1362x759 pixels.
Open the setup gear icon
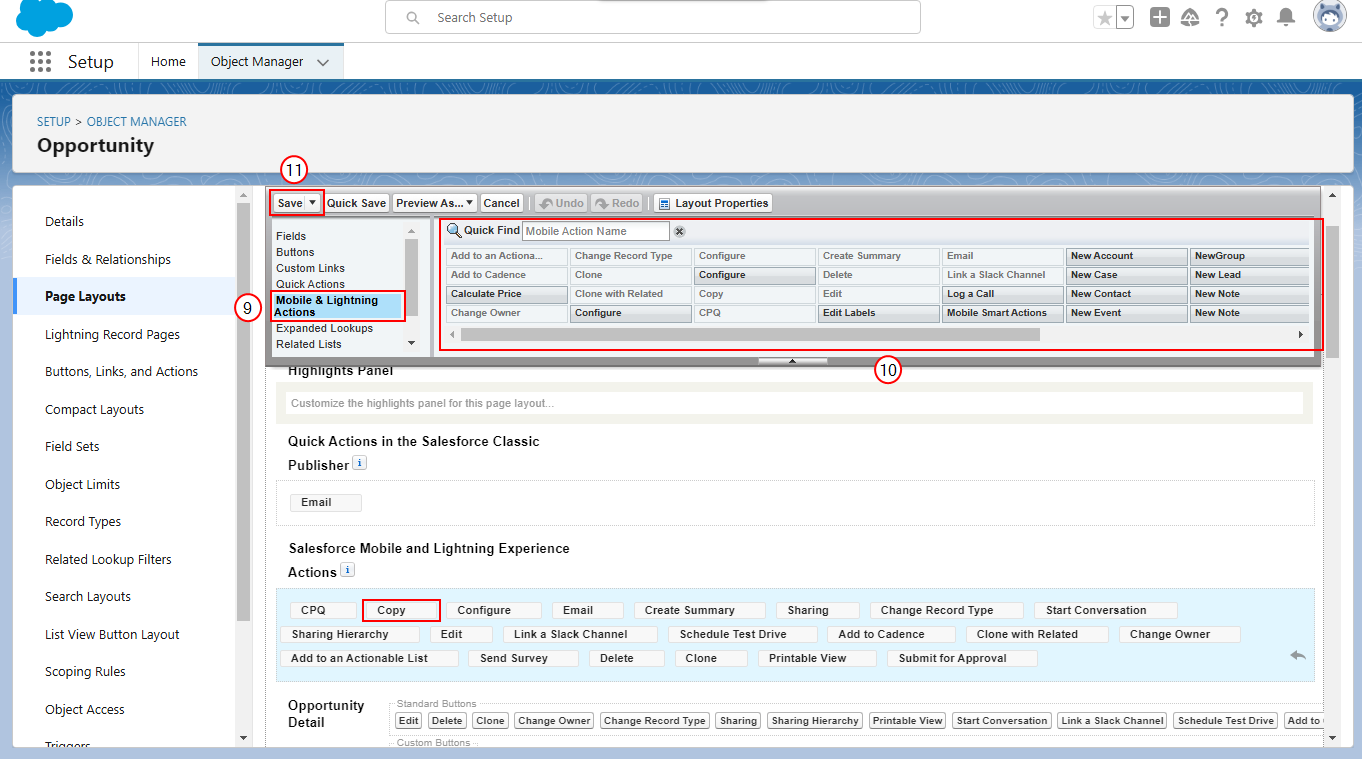[1254, 18]
